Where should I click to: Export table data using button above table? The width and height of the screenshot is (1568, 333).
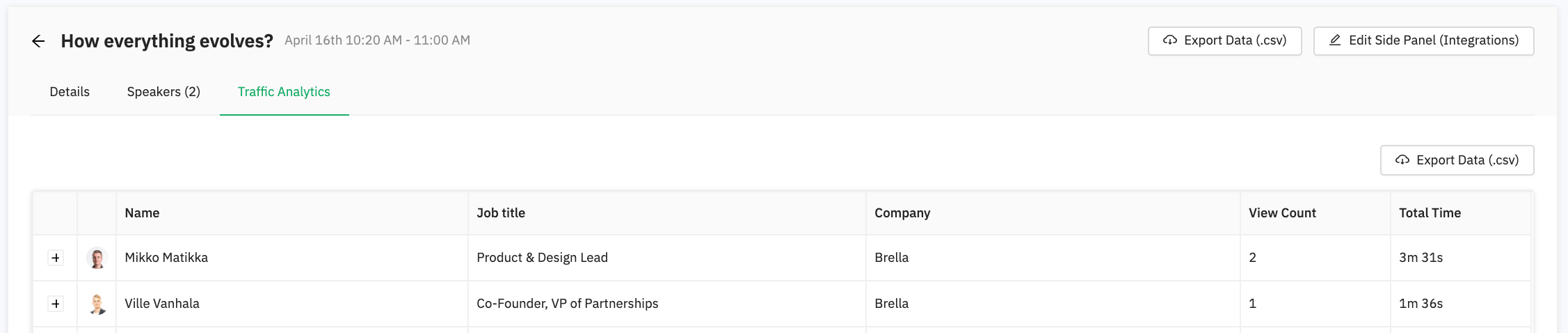(x=1457, y=160)
